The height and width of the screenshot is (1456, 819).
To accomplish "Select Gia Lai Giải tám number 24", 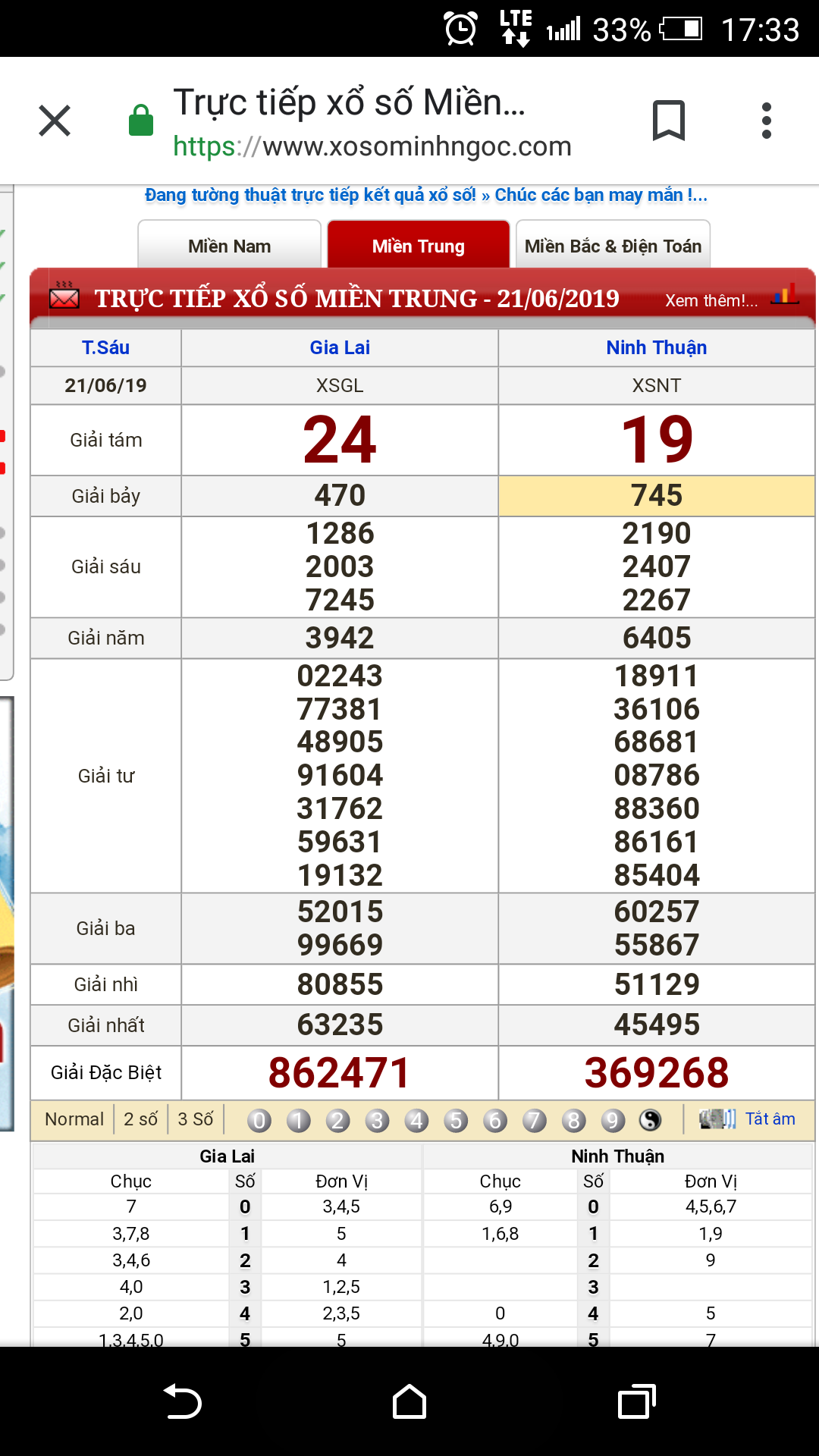I will tap(340, 440).
